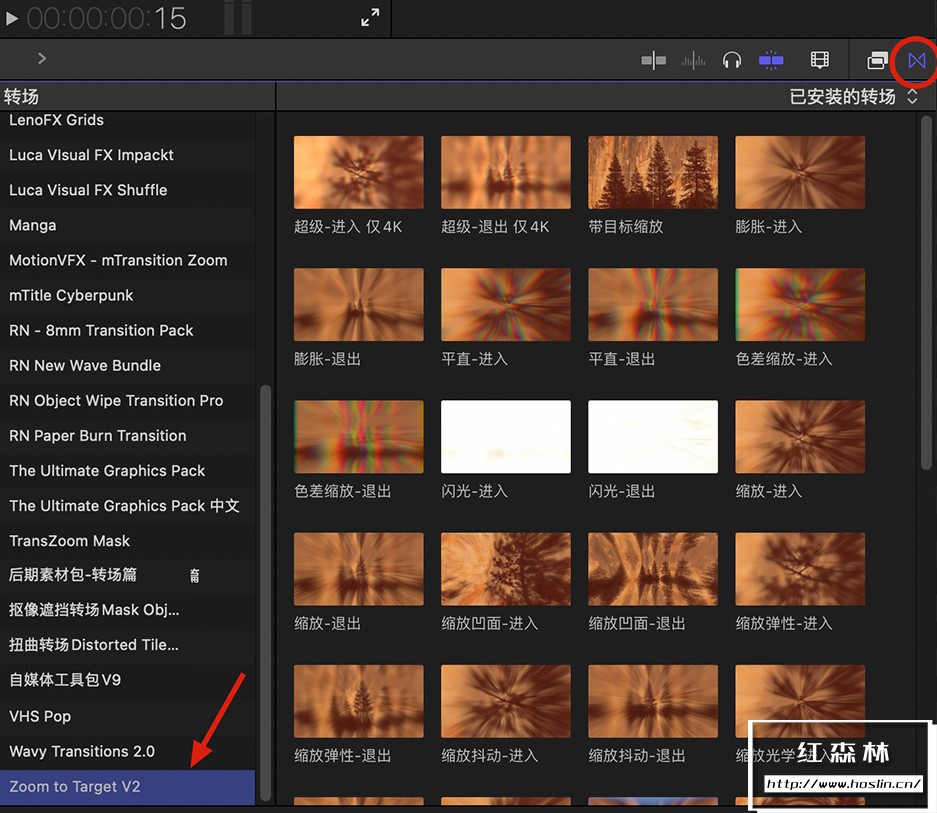The image size is (937, 813).
Task: Select the Wavy Transitions 2.0 category
Action: 82,751
